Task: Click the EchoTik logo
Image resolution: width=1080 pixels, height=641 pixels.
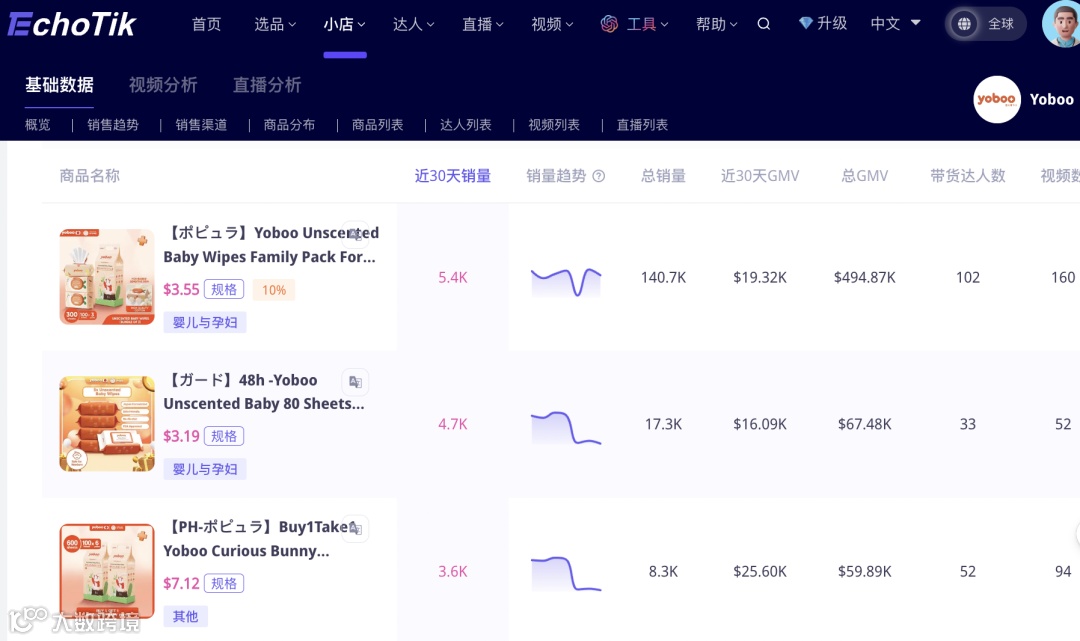Action: [x=72, y=24]
